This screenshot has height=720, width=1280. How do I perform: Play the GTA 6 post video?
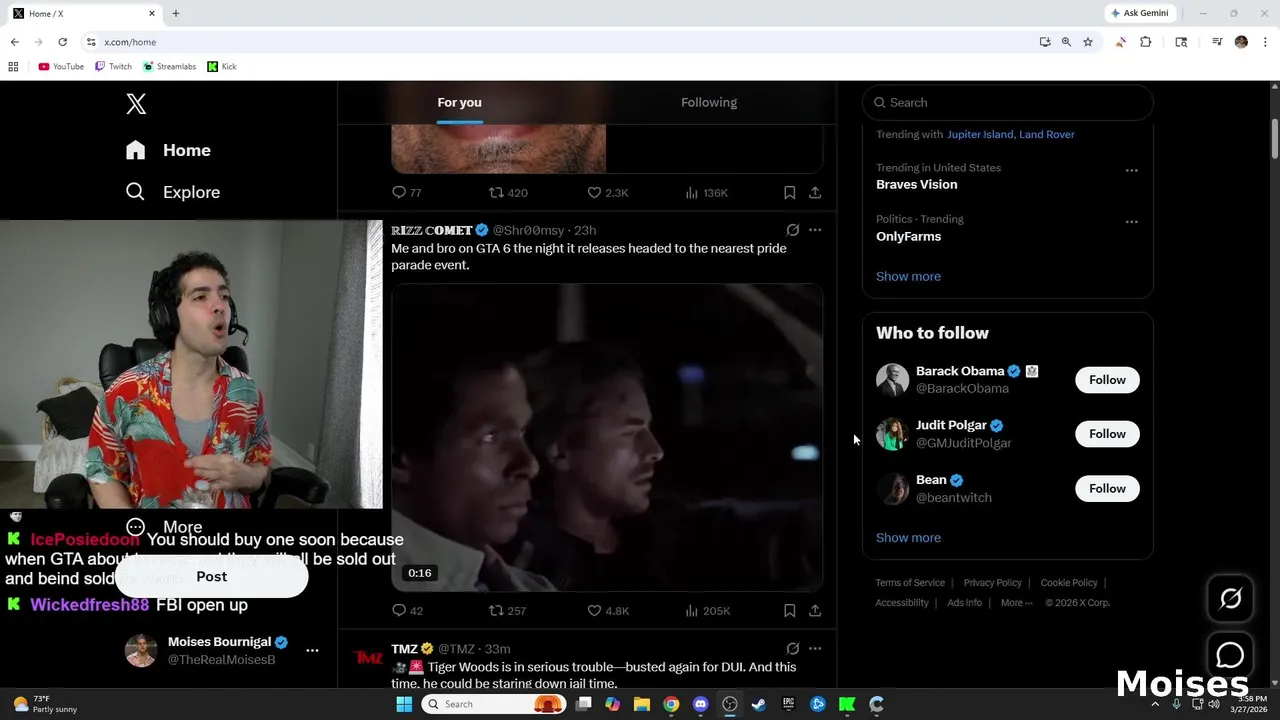point(607,437)
